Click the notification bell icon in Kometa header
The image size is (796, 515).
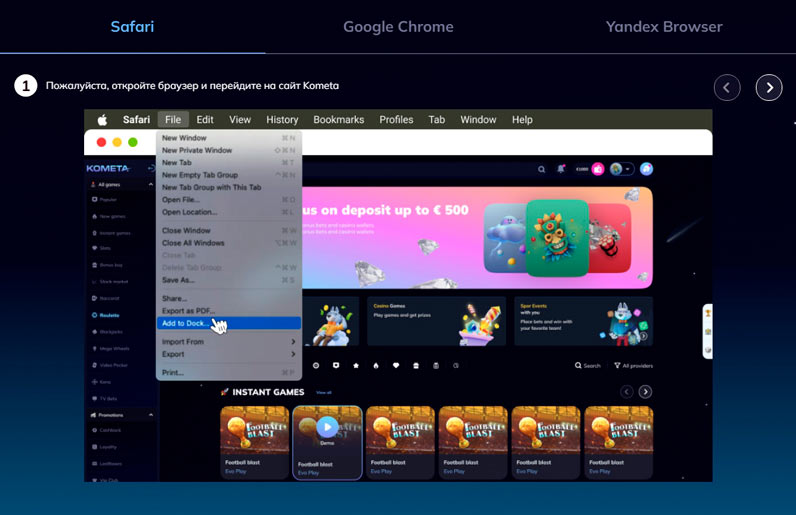[561, 169]
